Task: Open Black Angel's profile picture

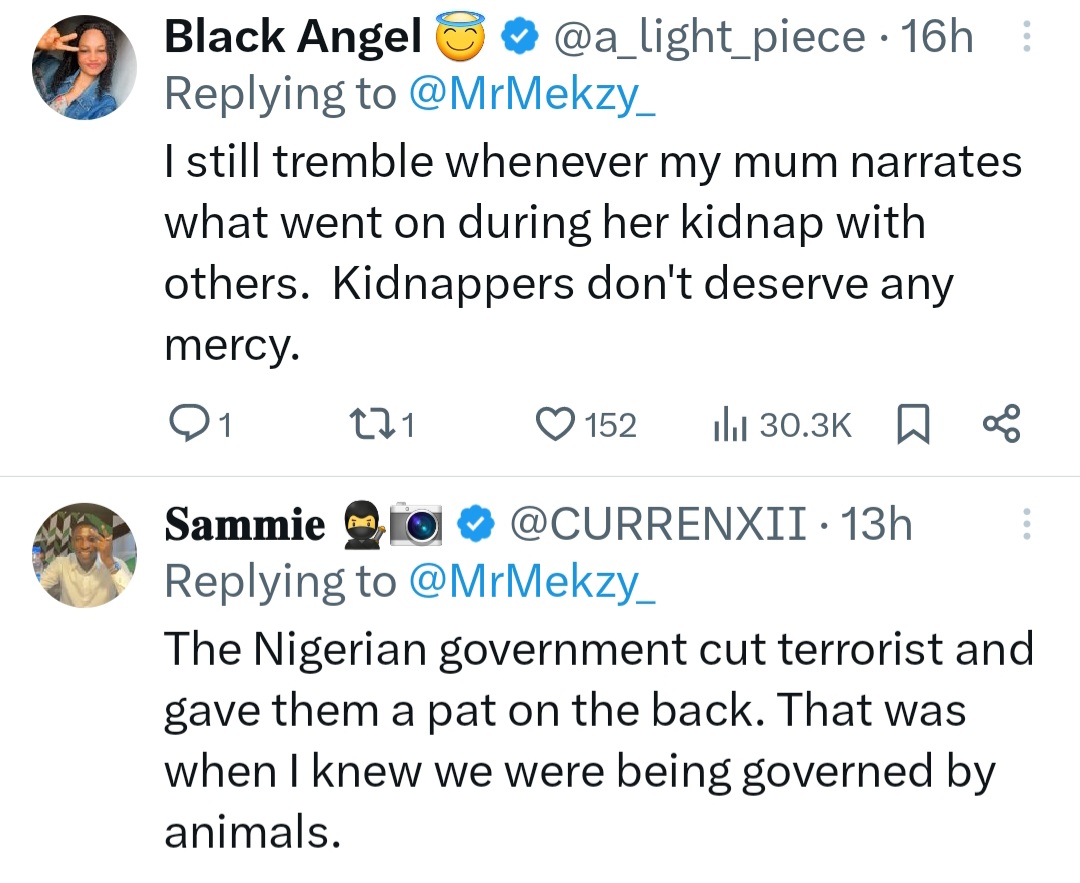Action: click(x=84, y=67)
